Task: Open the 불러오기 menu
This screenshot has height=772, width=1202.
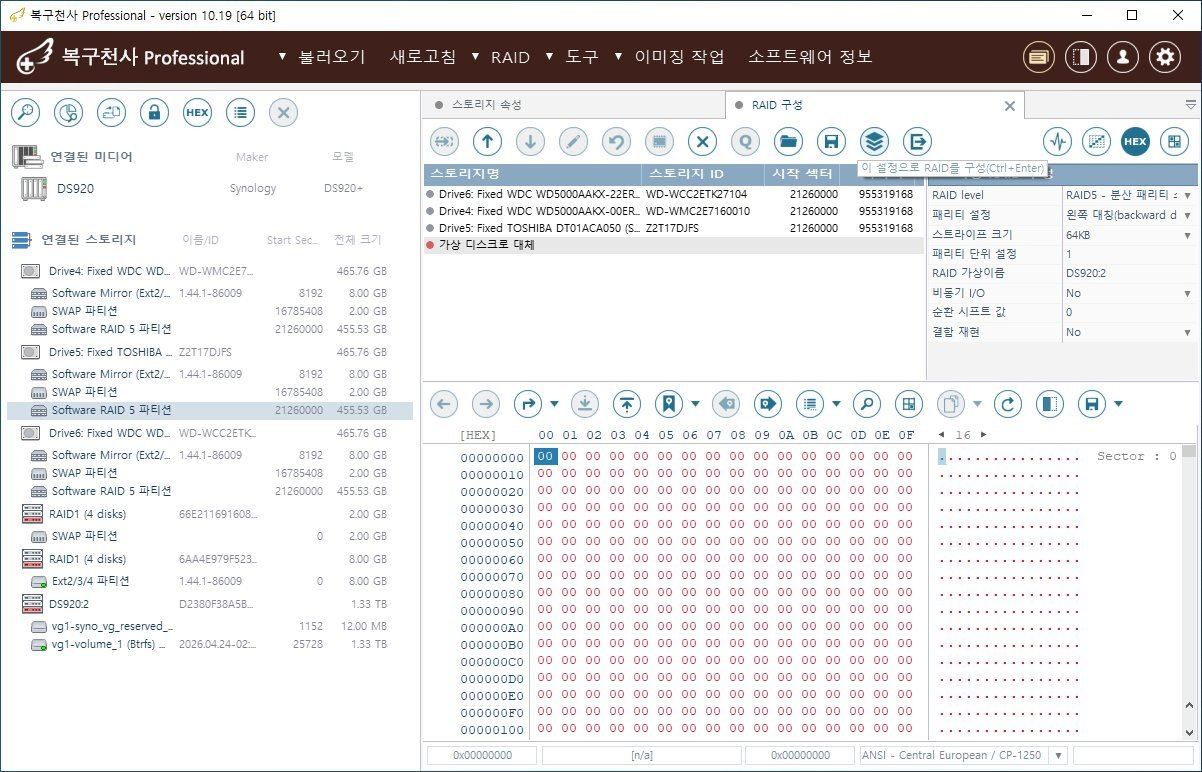Action: point(322,57)
